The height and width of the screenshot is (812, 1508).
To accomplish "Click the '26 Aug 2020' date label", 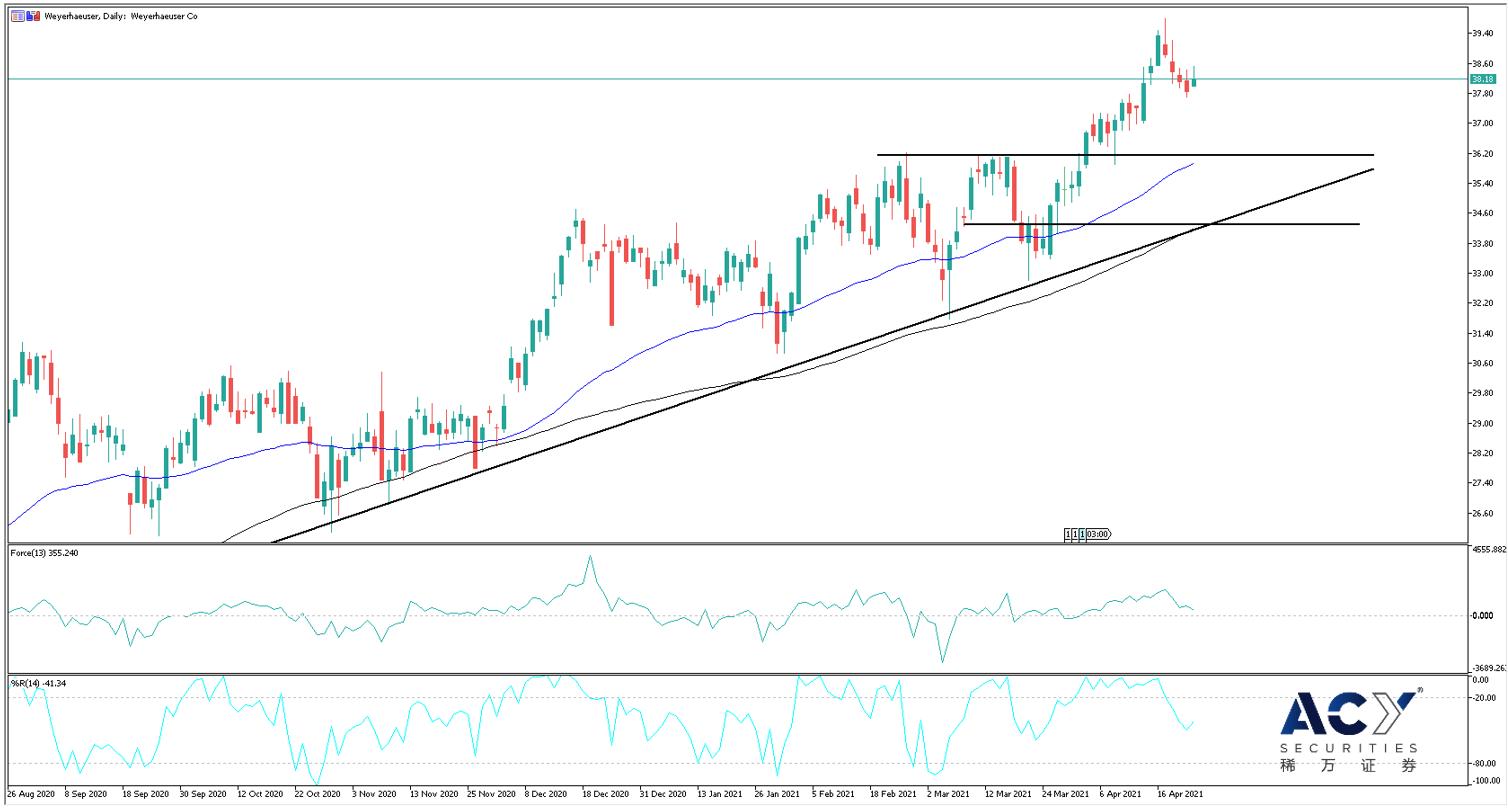I will click(30, 794).
